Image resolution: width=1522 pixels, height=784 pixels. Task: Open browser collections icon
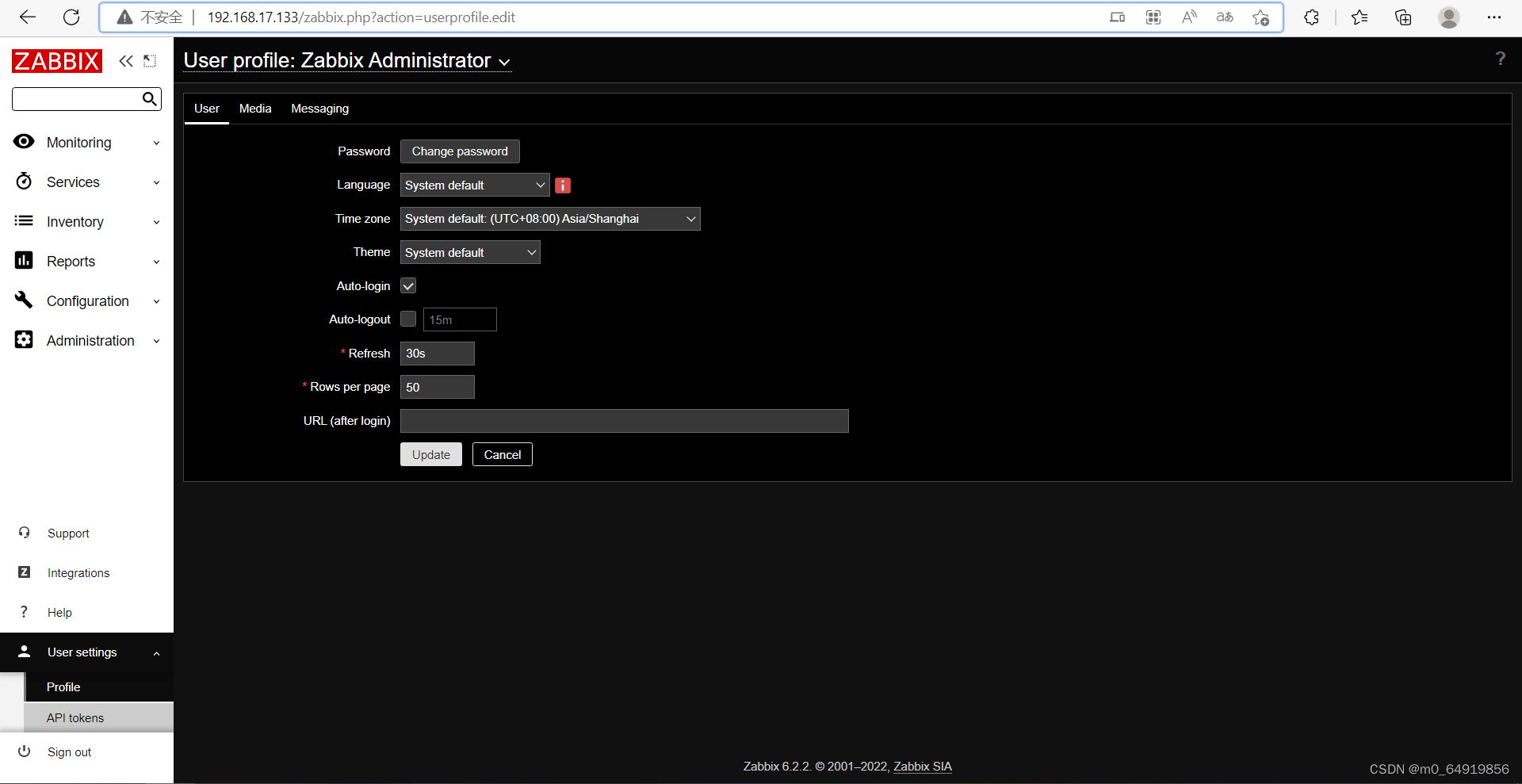[x=1403, y=17]
